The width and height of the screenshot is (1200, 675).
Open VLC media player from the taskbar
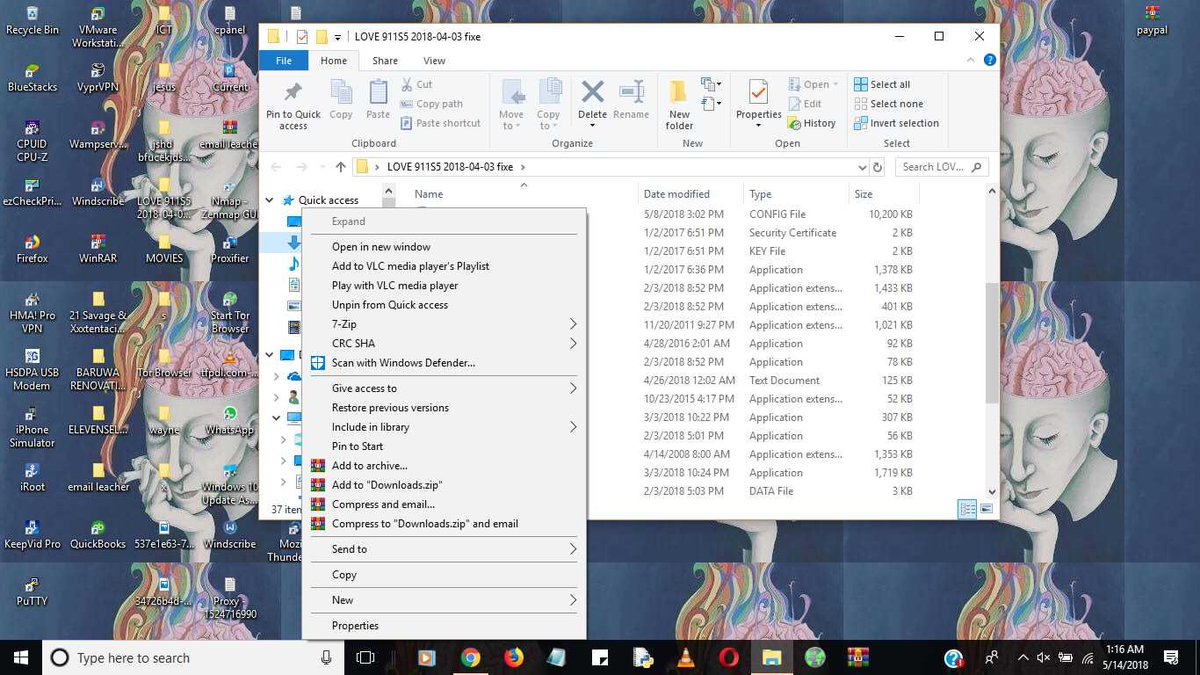click(686, 657)
